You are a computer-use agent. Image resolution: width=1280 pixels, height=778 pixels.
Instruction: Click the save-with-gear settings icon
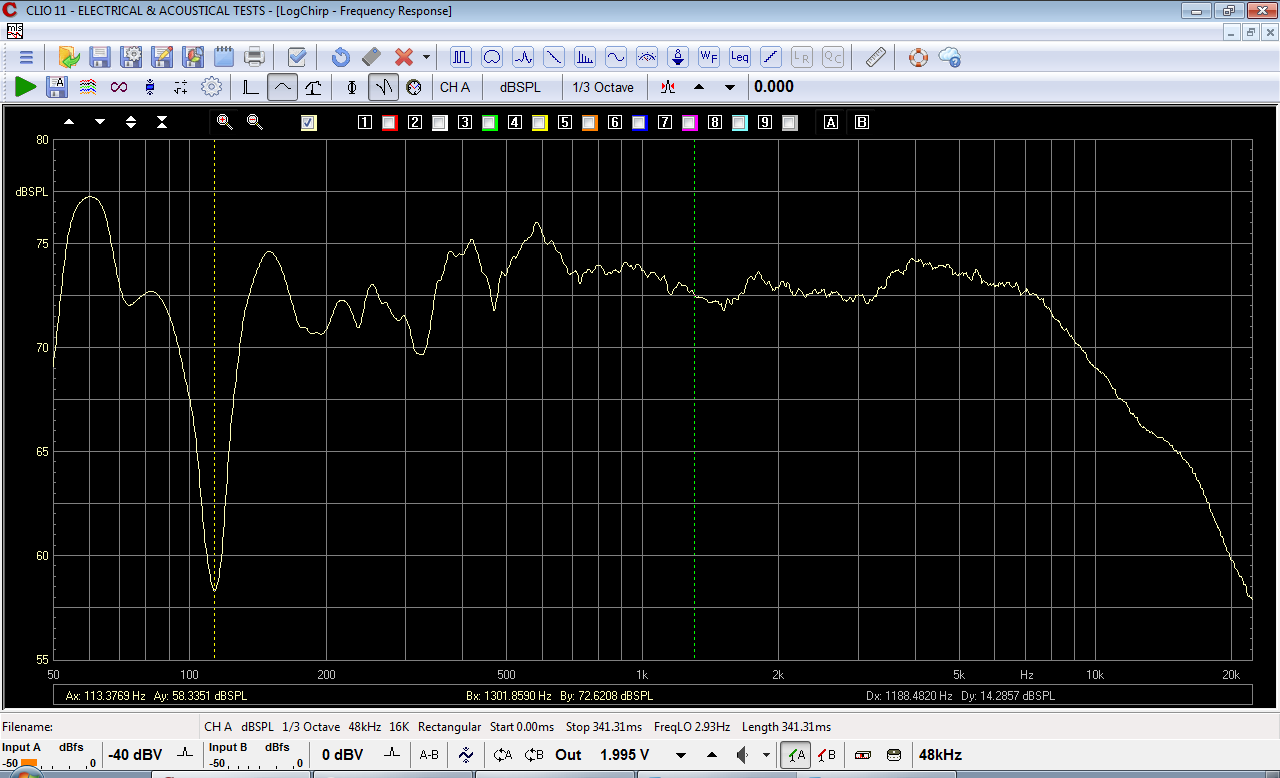[x=131, y=57]
